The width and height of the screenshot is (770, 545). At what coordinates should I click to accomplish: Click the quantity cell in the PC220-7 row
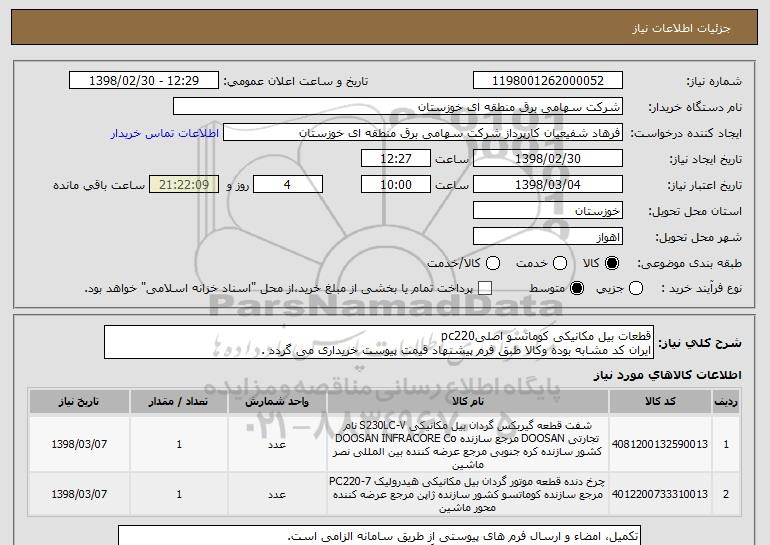(x=179, y=494)
